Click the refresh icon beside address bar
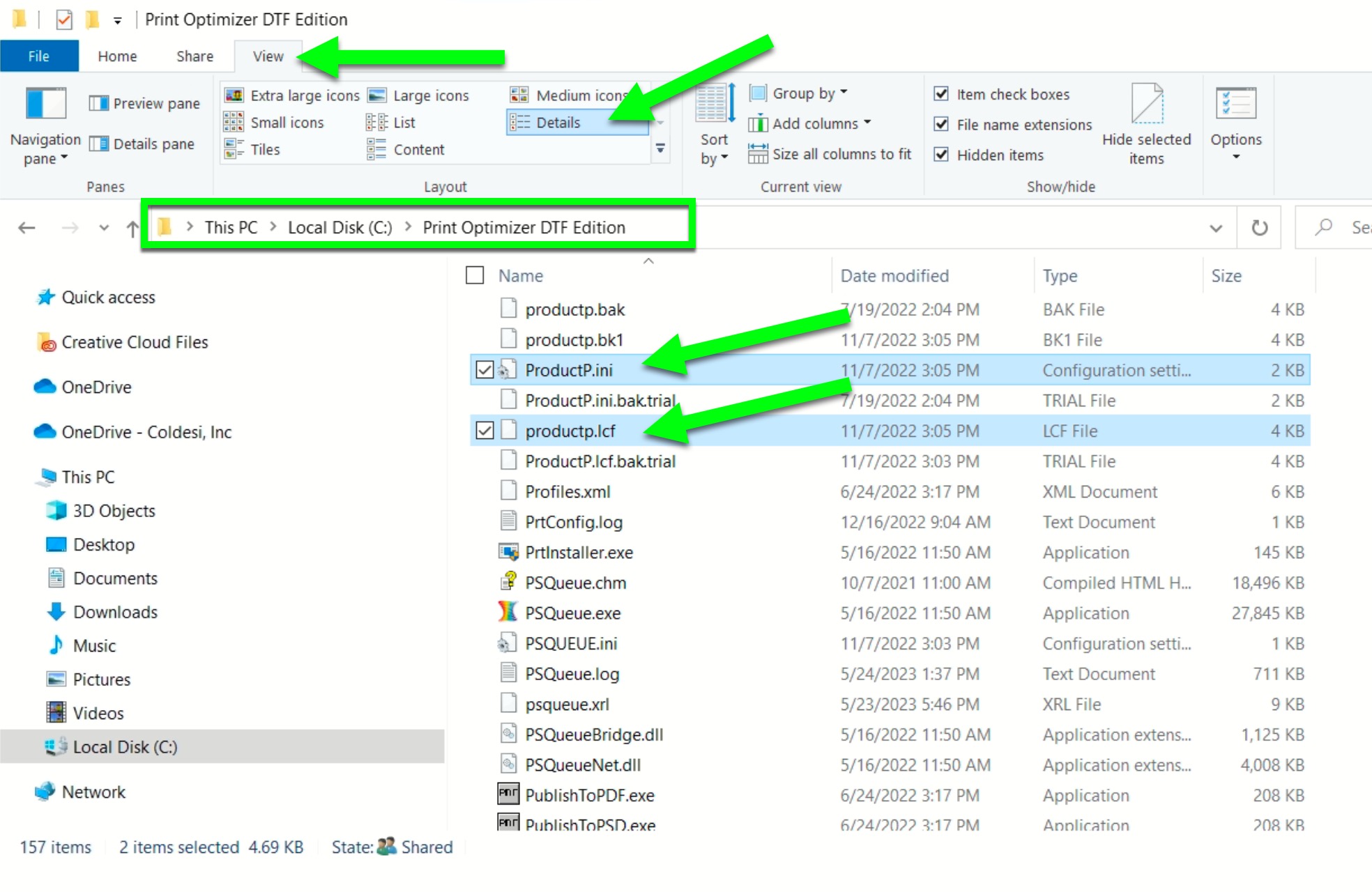The height and width of the screenshot is (892, 1372). [x=1259, y=228]
